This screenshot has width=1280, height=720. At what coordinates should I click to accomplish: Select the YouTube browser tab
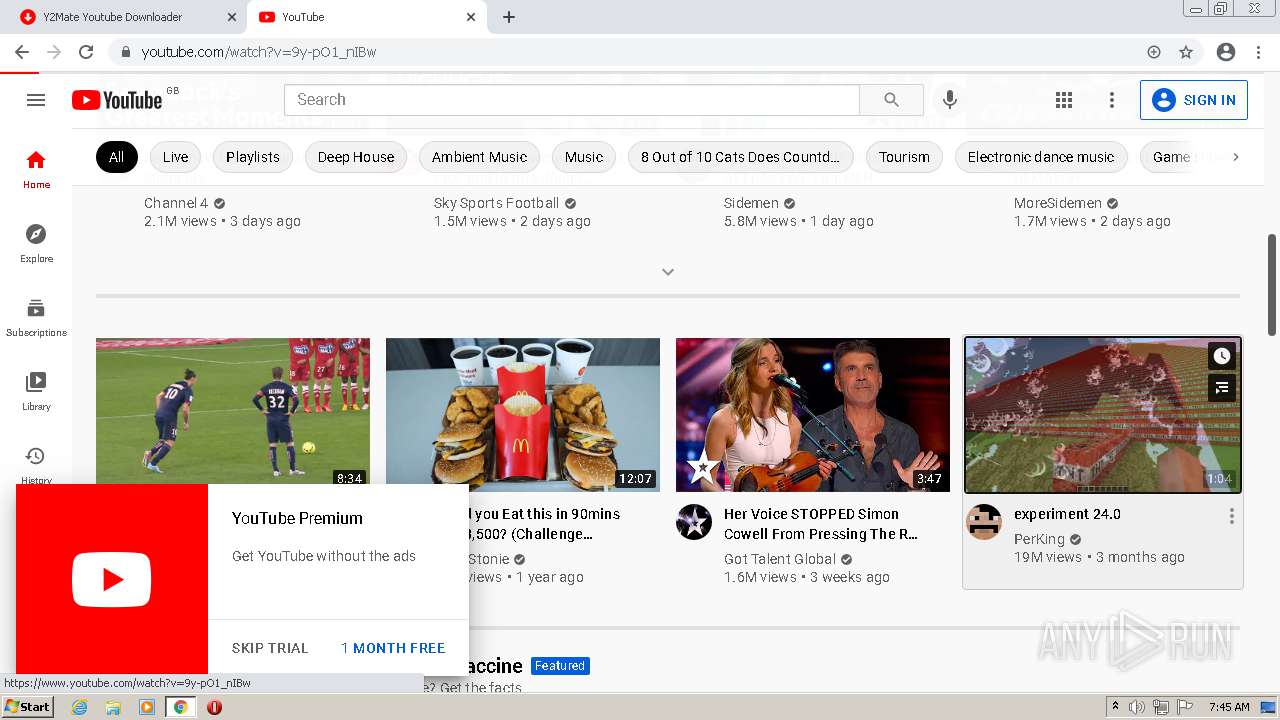(366, 17)
